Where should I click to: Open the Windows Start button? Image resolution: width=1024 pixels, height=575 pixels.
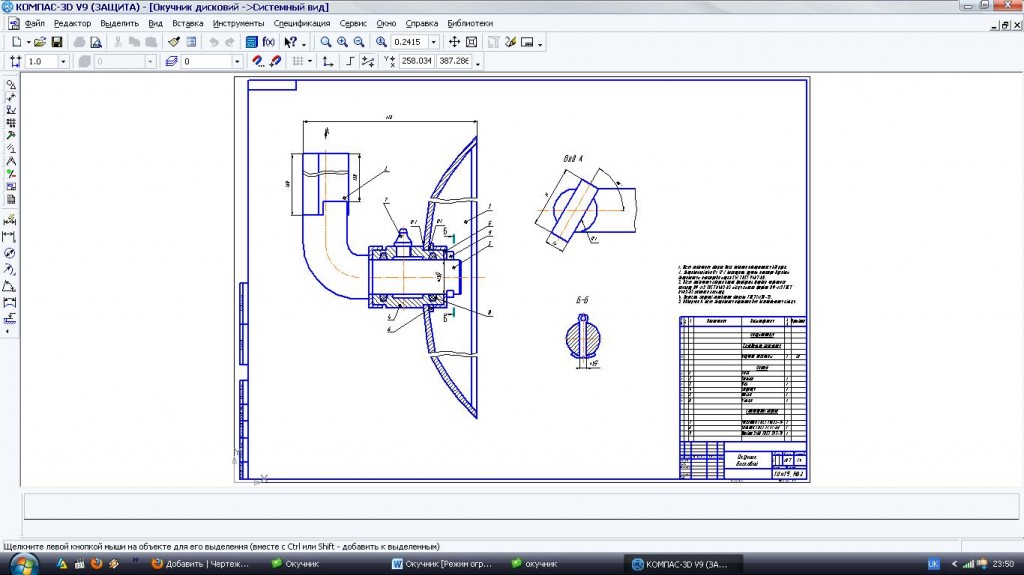pyautogui.click(x=24, y=564)
